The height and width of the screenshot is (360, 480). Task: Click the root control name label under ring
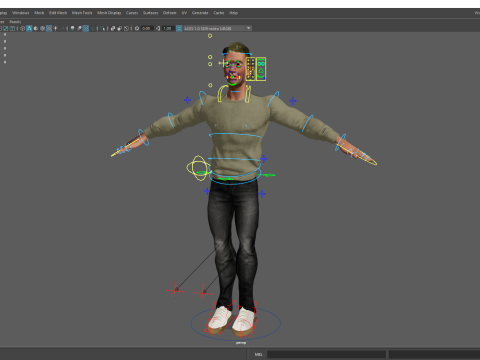tap(241, 343)
